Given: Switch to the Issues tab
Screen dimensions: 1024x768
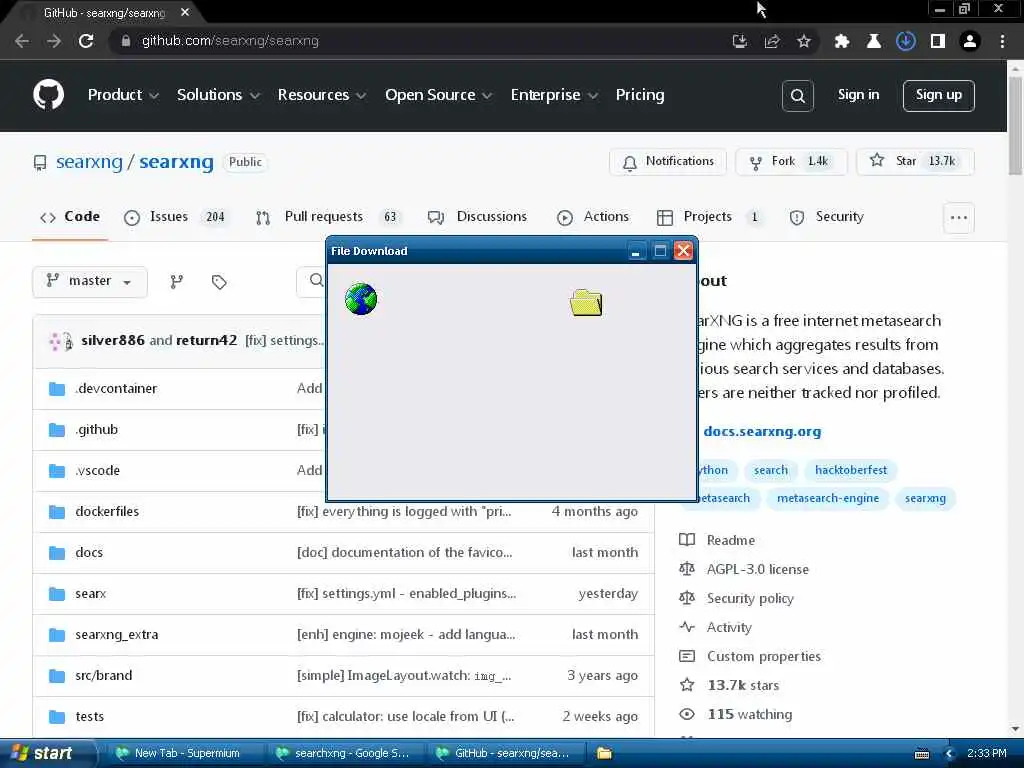Looking at the screenshot, I should click(176, 217).
